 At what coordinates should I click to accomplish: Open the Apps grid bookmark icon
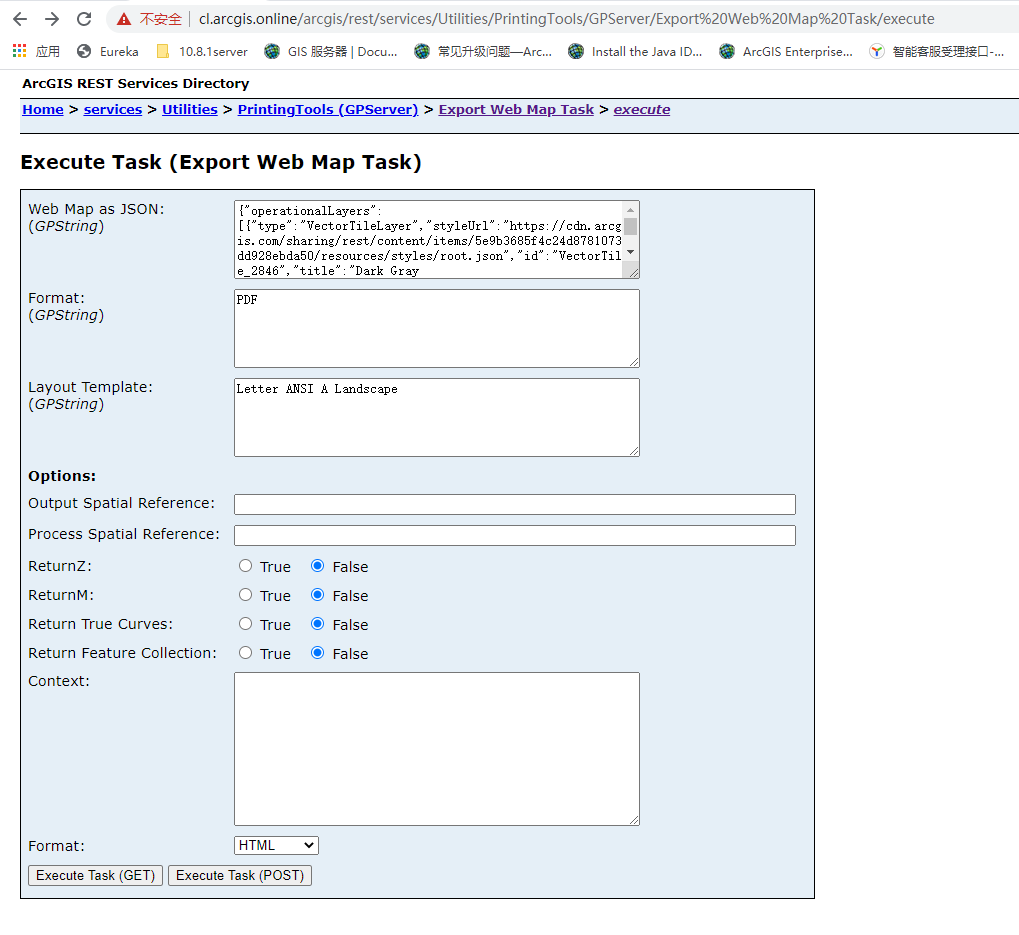pos(19,51)
